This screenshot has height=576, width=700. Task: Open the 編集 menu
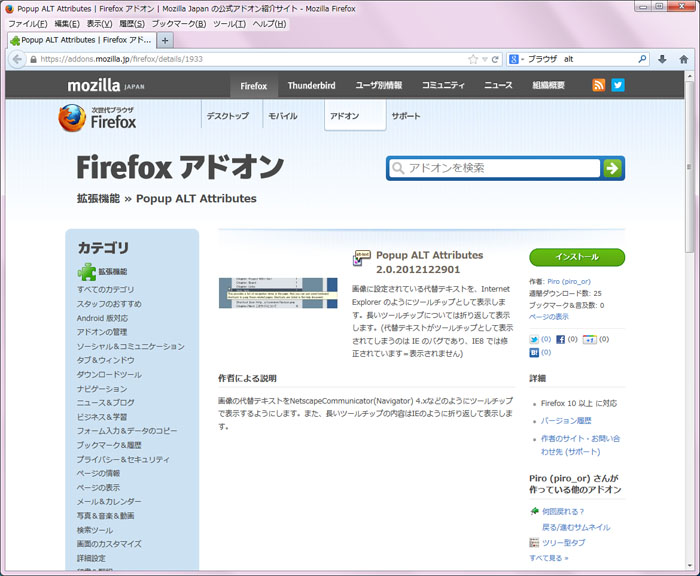coord(67,24)
